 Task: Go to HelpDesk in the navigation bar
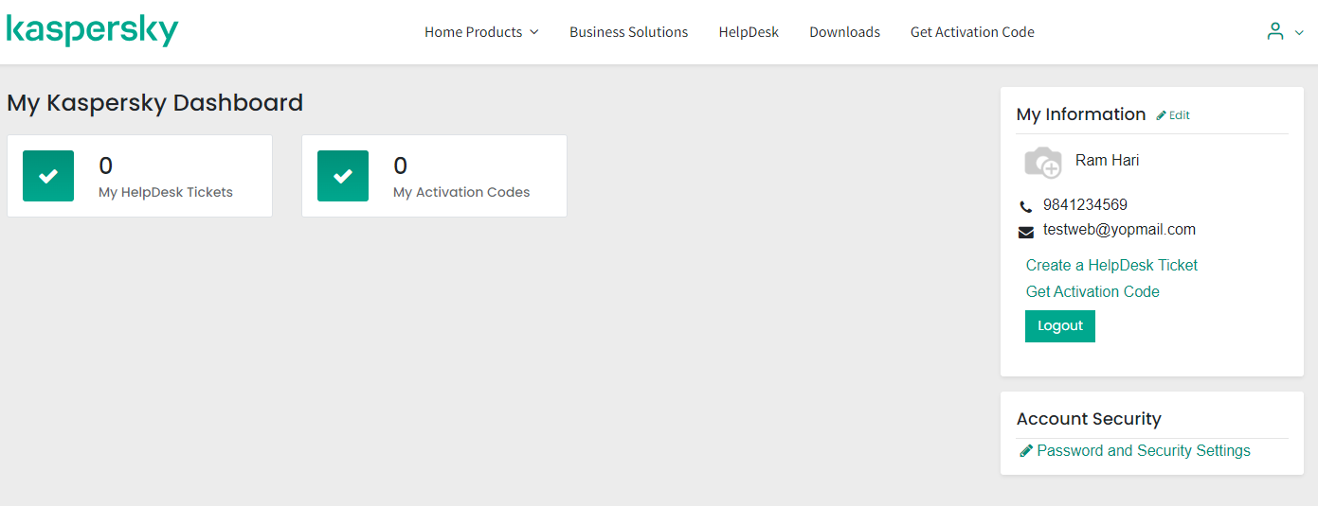(748, 32)
